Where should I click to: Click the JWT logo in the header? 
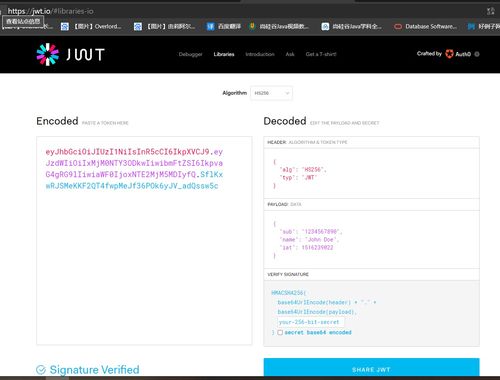click(70, 54)
